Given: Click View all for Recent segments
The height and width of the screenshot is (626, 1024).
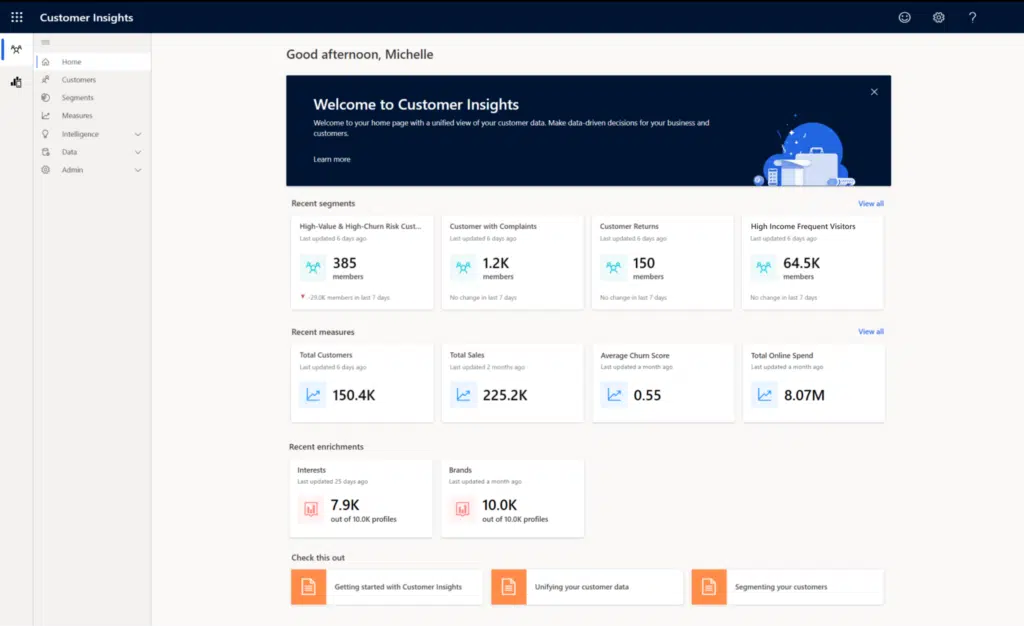Looking at the screenshot, I should (870, 204).
